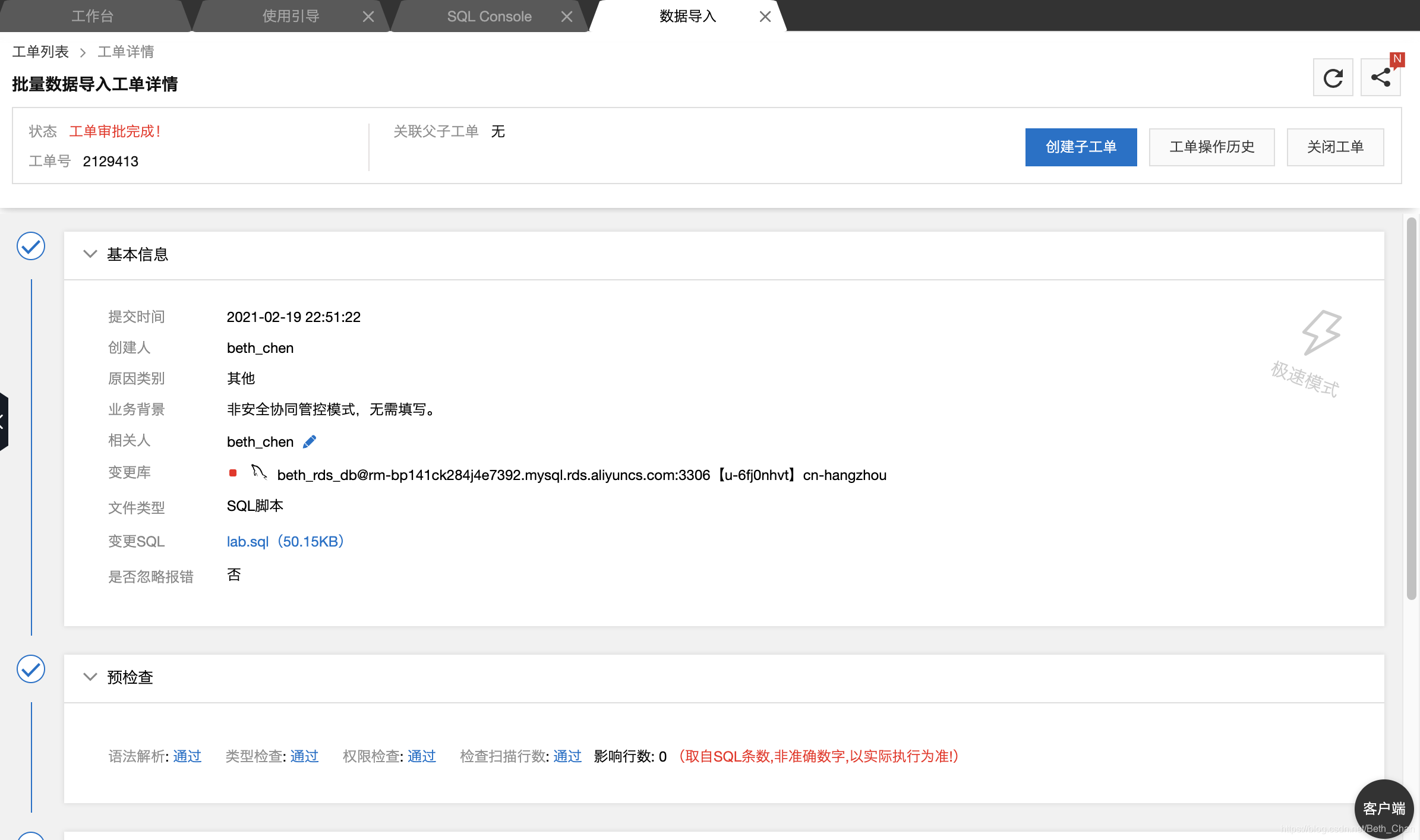1420x840 pixels.
Task: Click the lightning fast-mode icon
Action: pos(1321,331)
